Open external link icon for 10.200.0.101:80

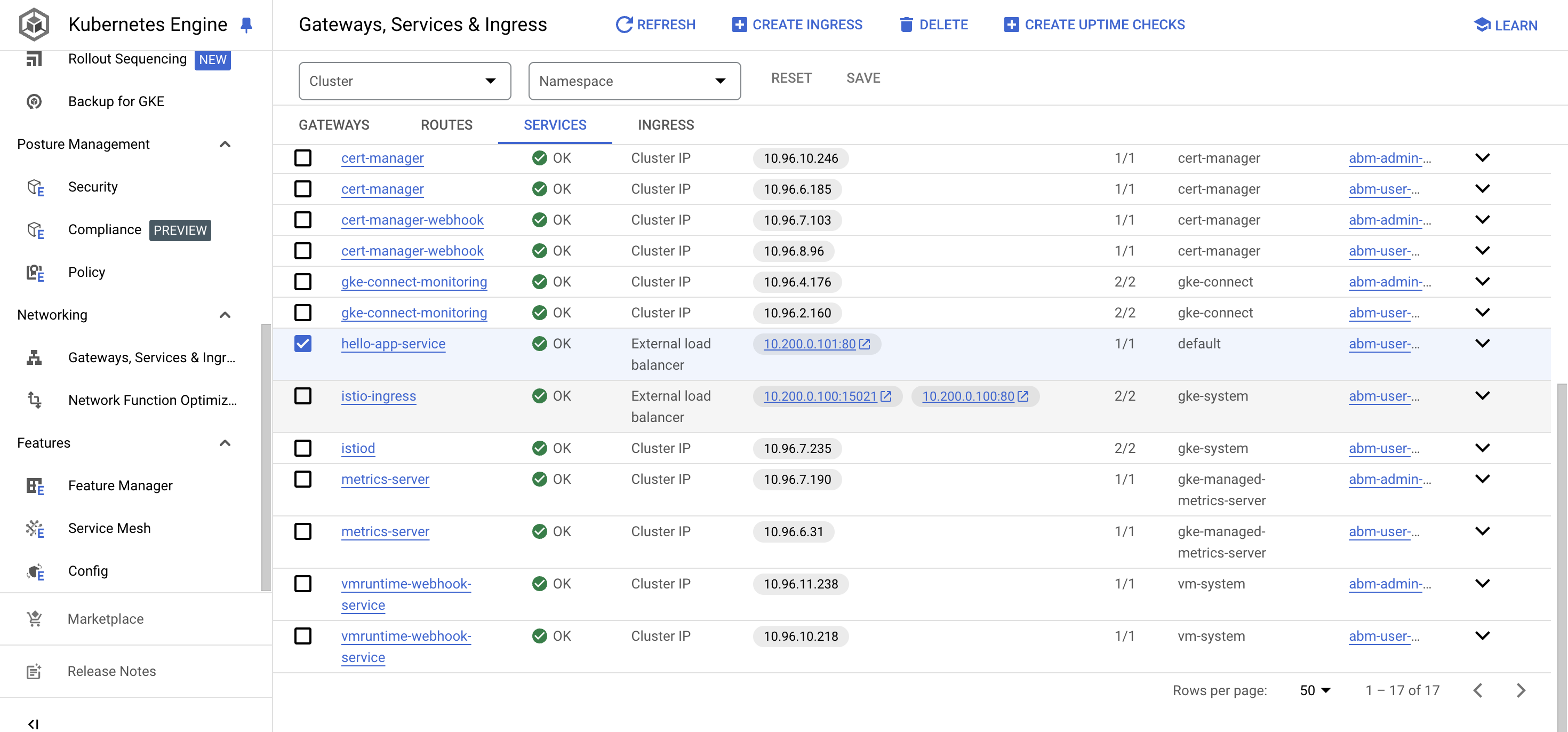click(x=865, y=344)
